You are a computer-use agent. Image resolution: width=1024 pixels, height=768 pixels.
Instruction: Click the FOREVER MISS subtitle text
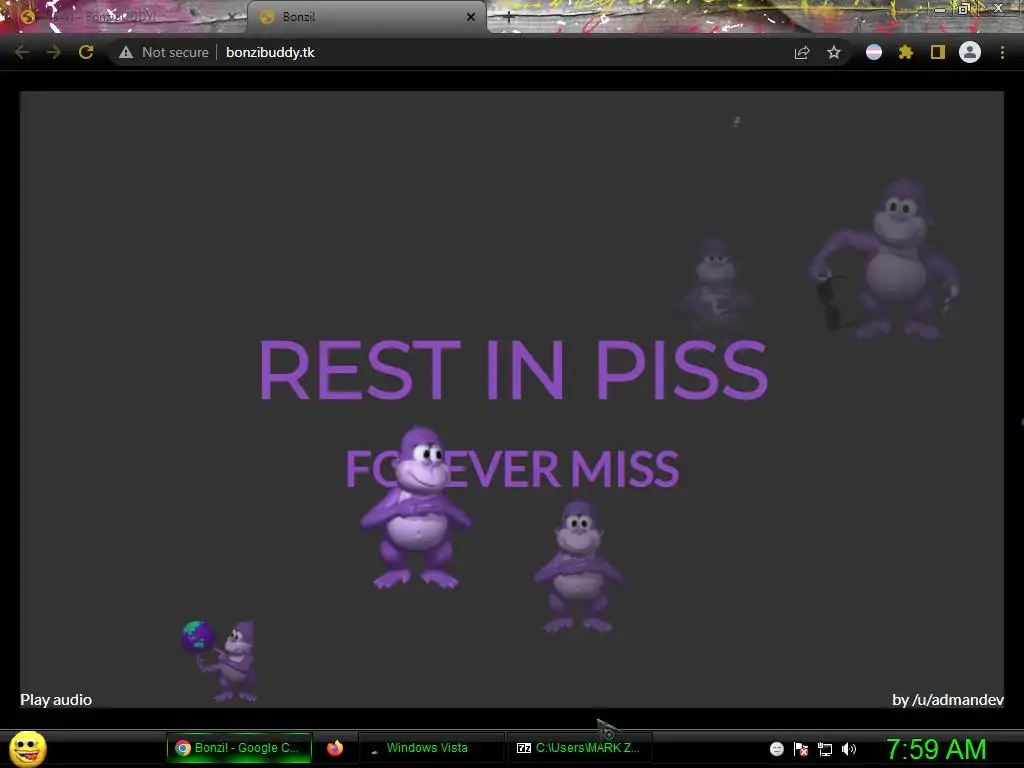tap(512, 469)
